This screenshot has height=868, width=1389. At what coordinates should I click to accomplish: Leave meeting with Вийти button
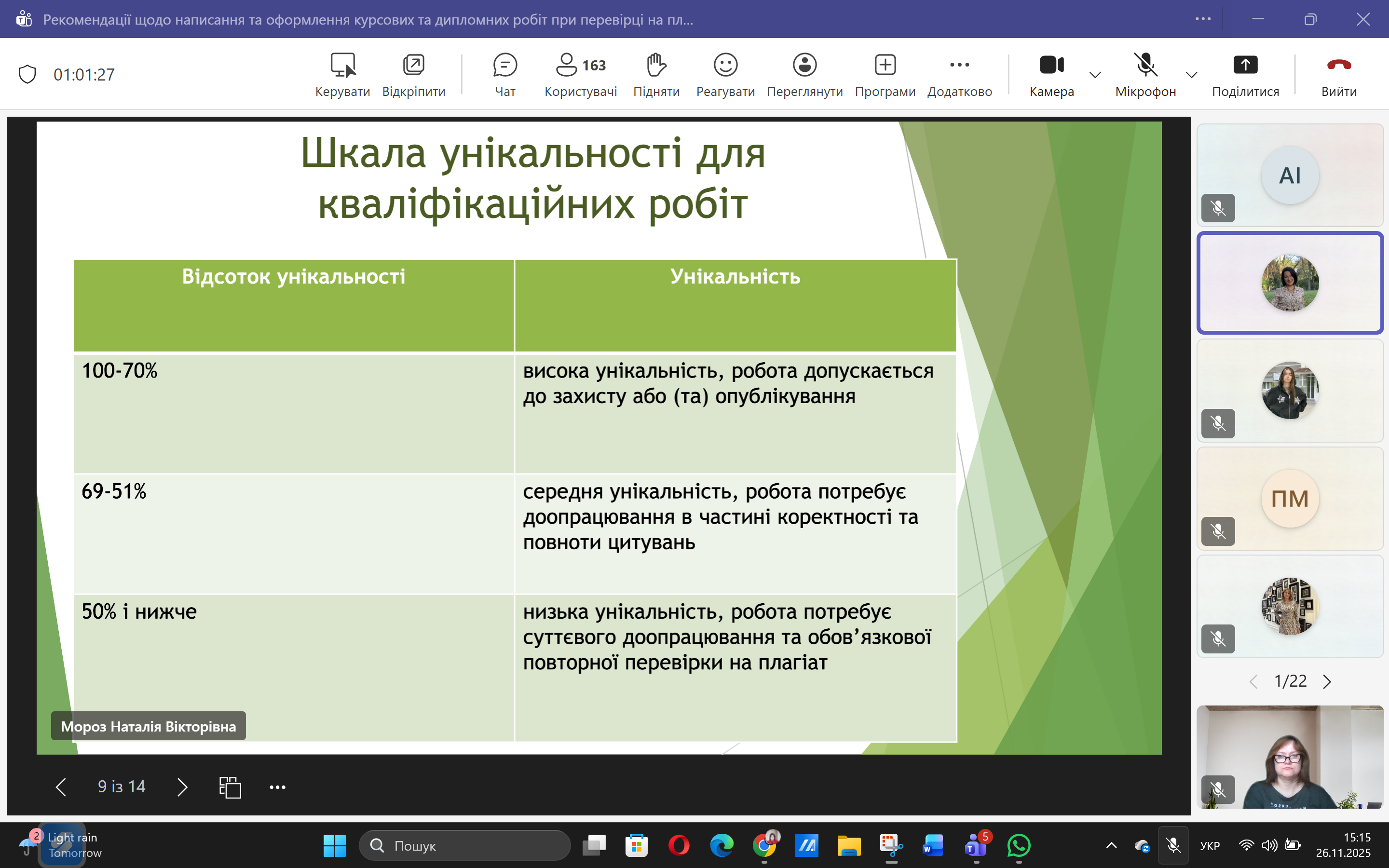click(1338, 66)
